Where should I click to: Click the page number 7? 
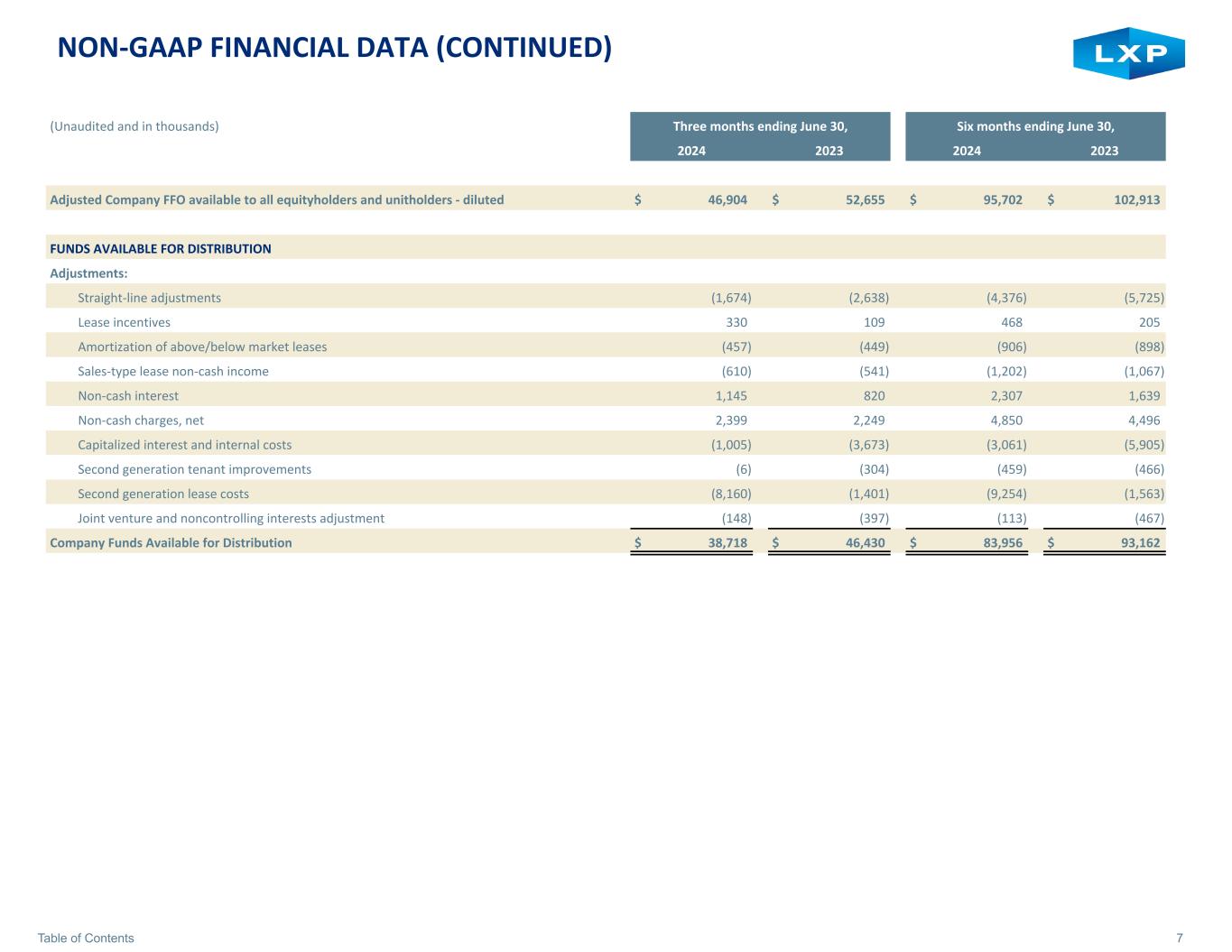(x=1180, y=938)
